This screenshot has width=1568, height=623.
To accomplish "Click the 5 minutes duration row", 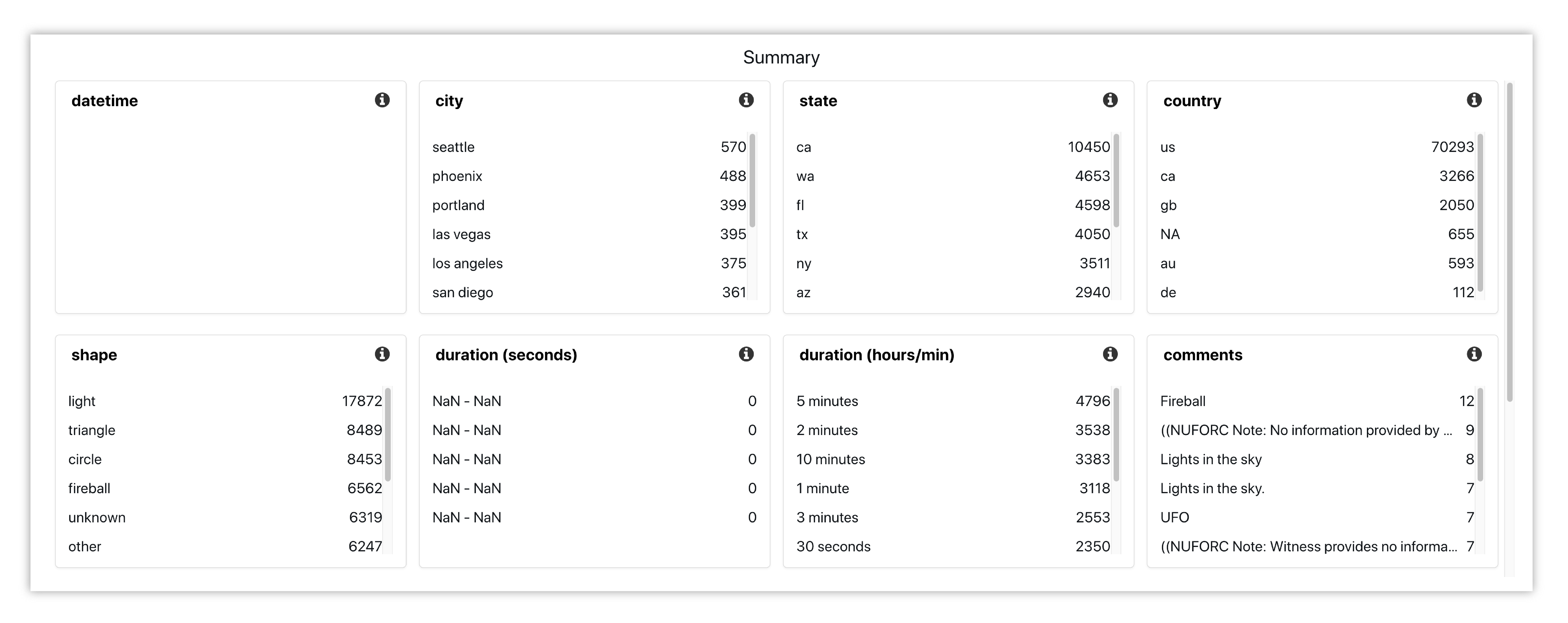I will coord(953,401).
